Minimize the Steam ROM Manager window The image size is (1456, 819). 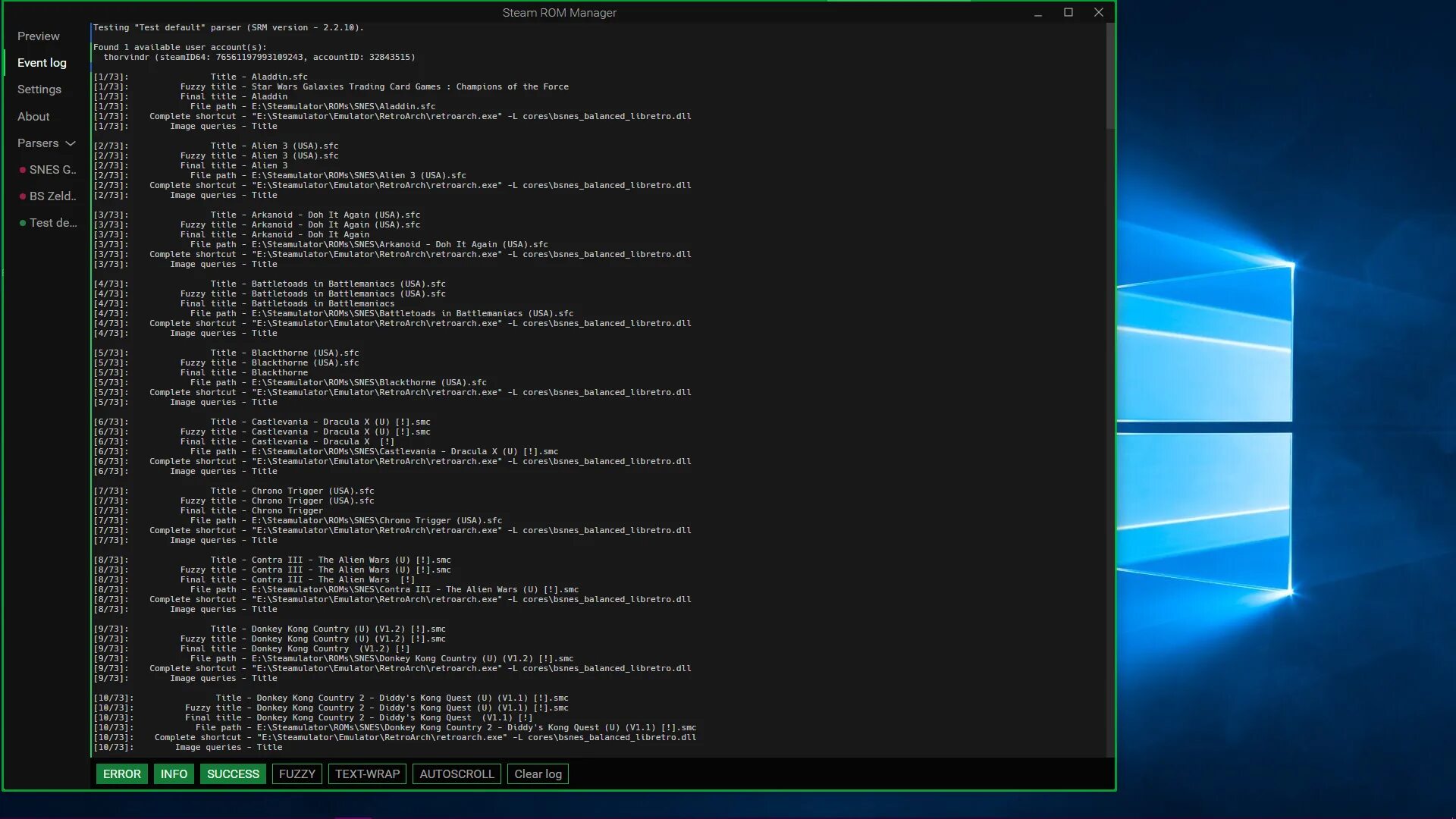[1038, 12]
